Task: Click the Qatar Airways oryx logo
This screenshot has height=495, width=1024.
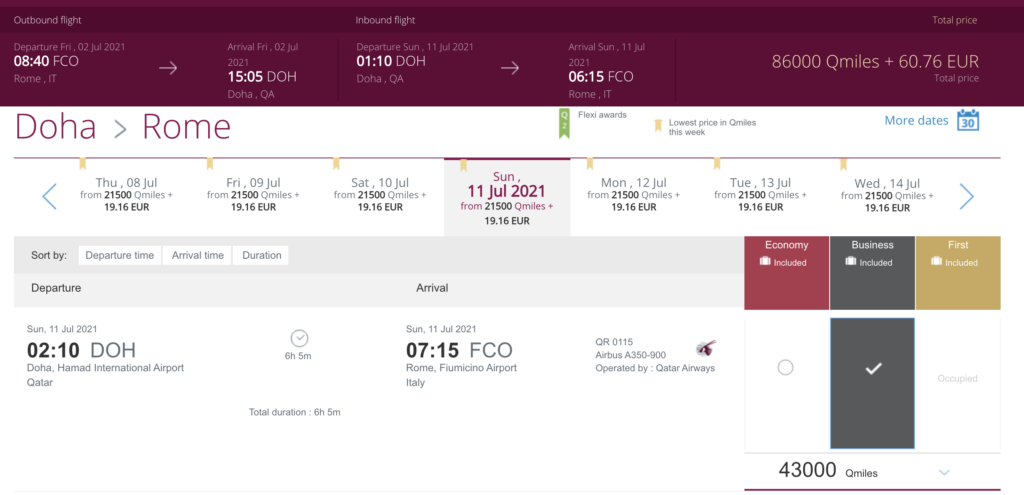Action: point(706,348)
